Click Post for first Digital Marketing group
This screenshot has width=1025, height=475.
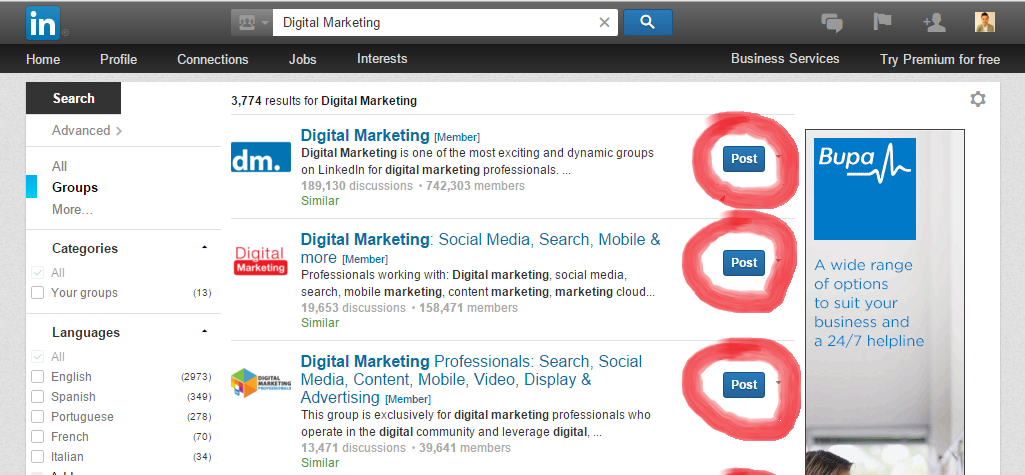744,158
